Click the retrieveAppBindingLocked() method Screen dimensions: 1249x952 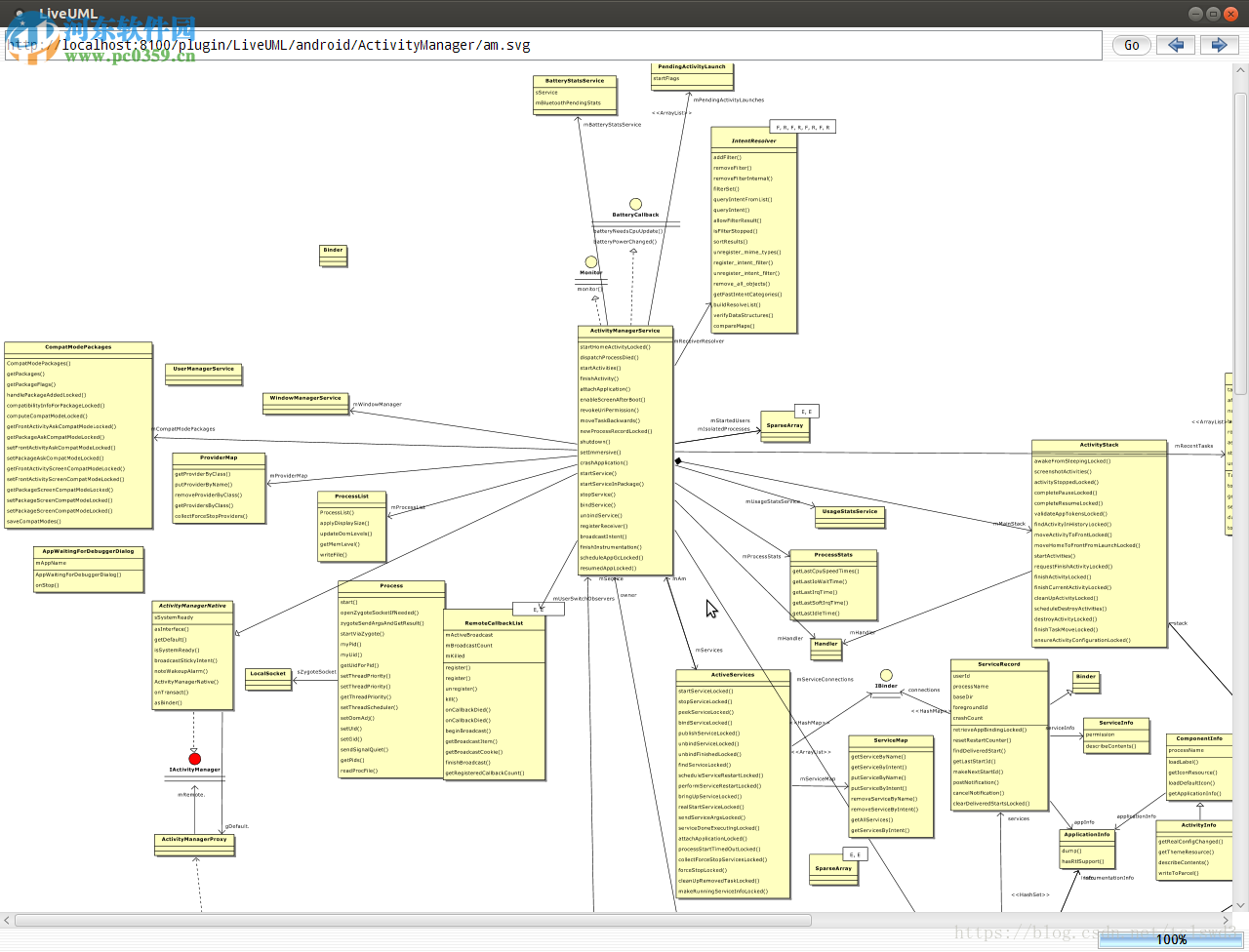(989, 730)
